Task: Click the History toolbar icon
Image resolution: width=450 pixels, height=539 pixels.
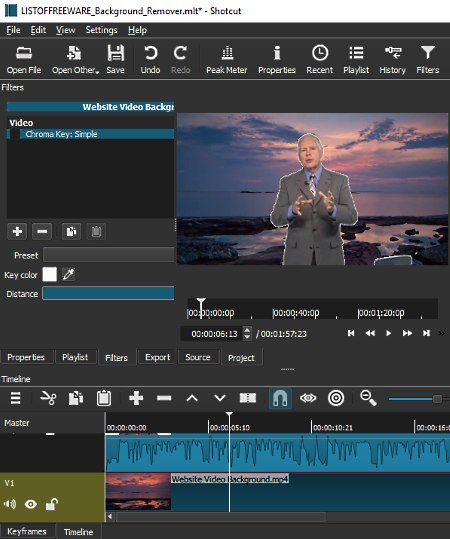Action: coord(393,60)
